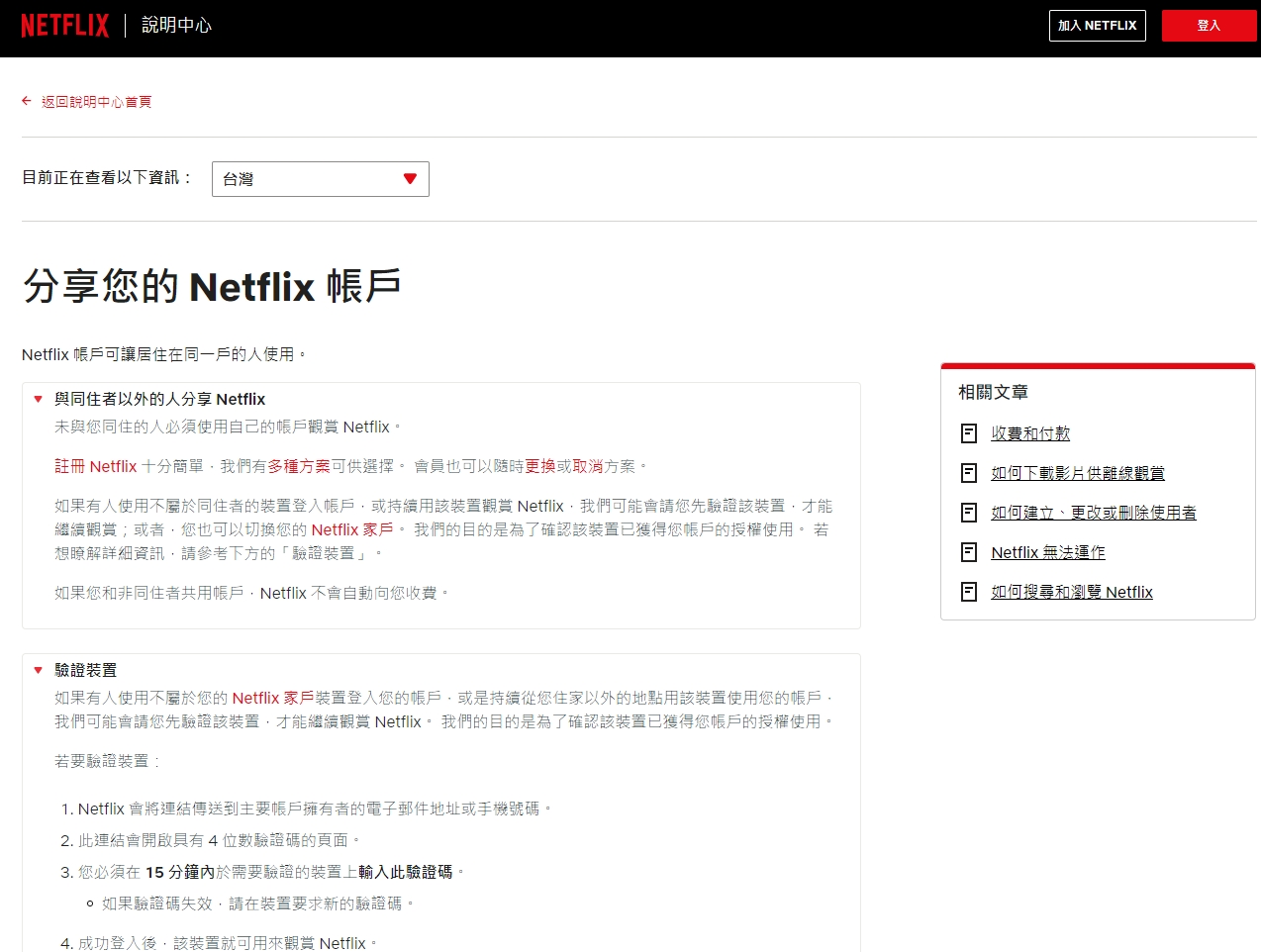This screenshot has height=952, width=1261.
Task: Open Netflix 家戶 link in 驗證裝置 section
Action: (273, 698)
